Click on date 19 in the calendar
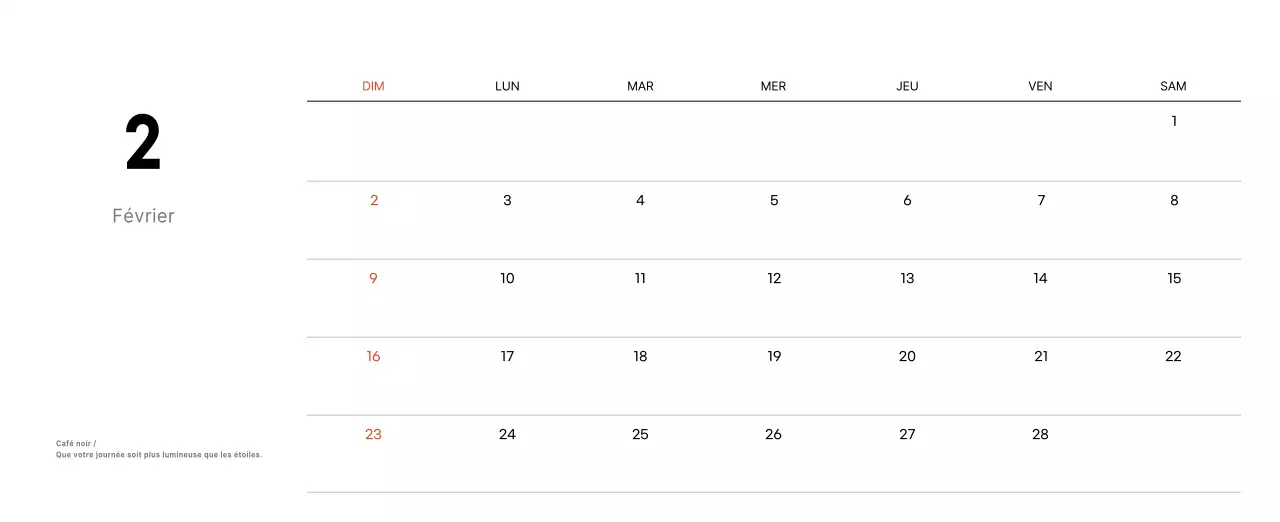 [x=774, y=356]
